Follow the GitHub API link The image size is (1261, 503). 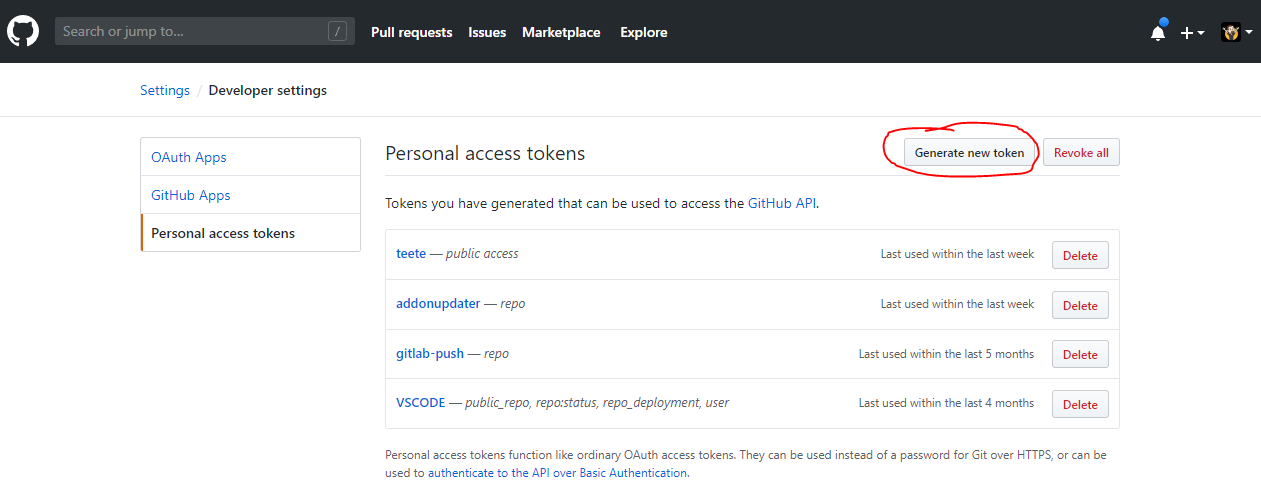782,203
